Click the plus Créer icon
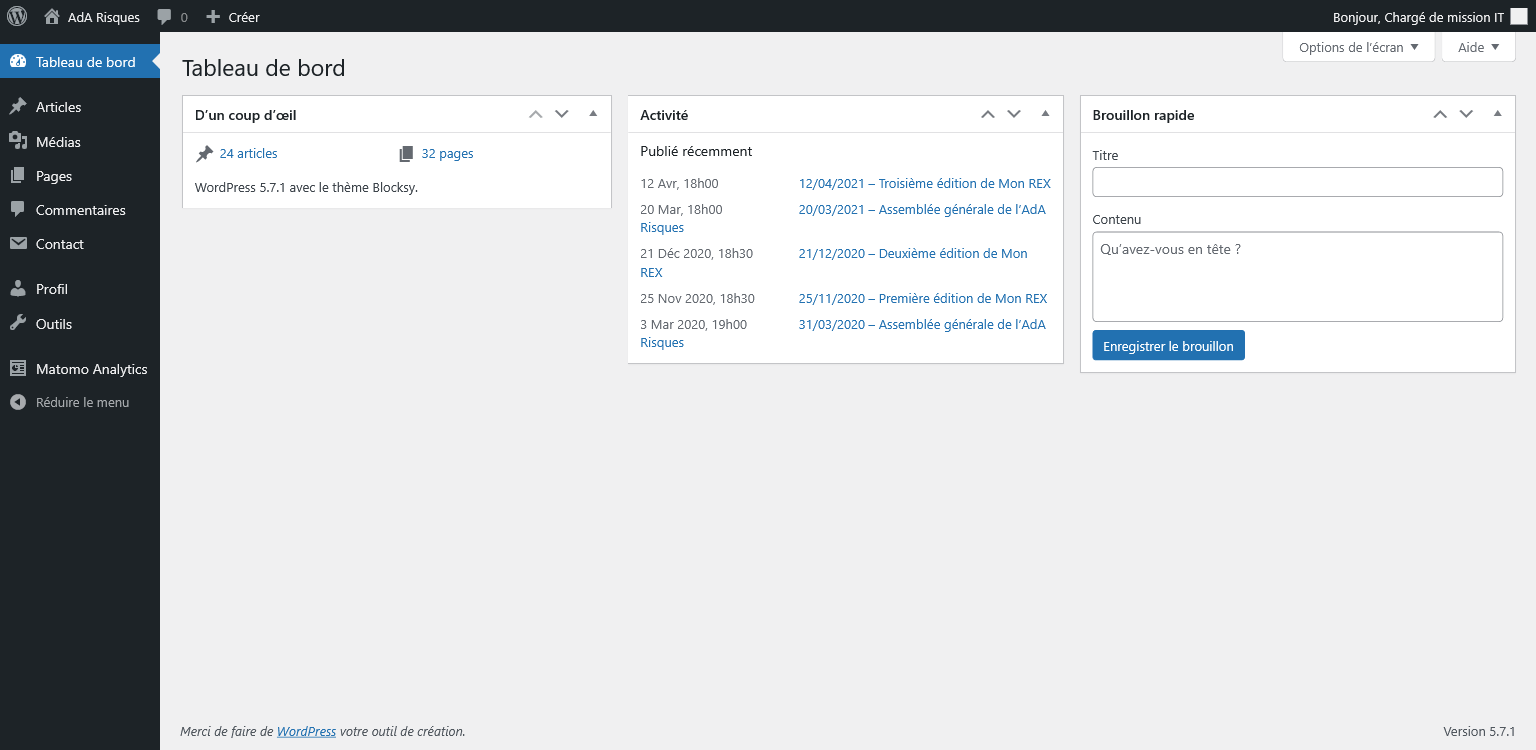The width and height of the screenshot is (1536, 750). point(213,17)
